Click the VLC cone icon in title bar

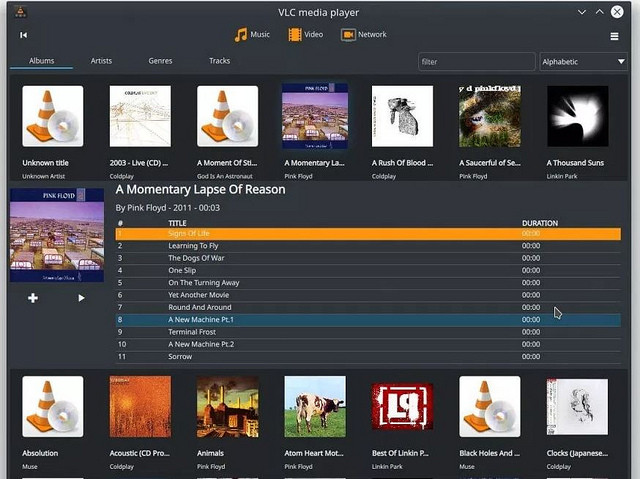[x=20, y=12]
